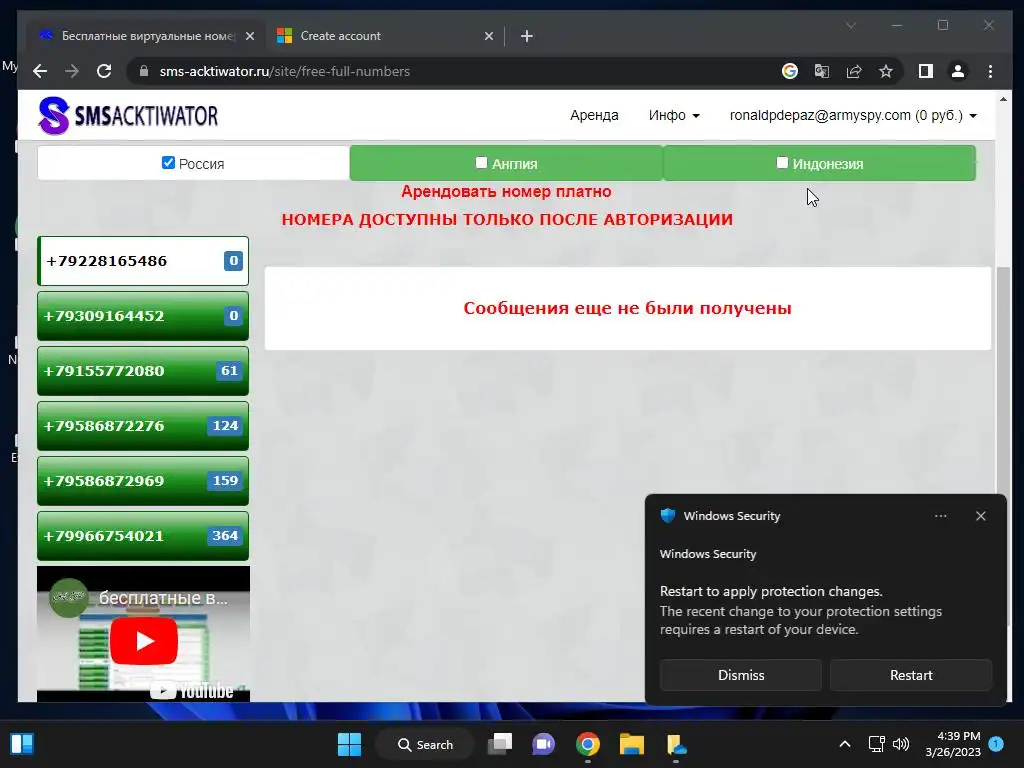Click the taskbar Search box
The width and height of the screenshot is (1024, 768).
pyautogui.click(x=425, y=744)
